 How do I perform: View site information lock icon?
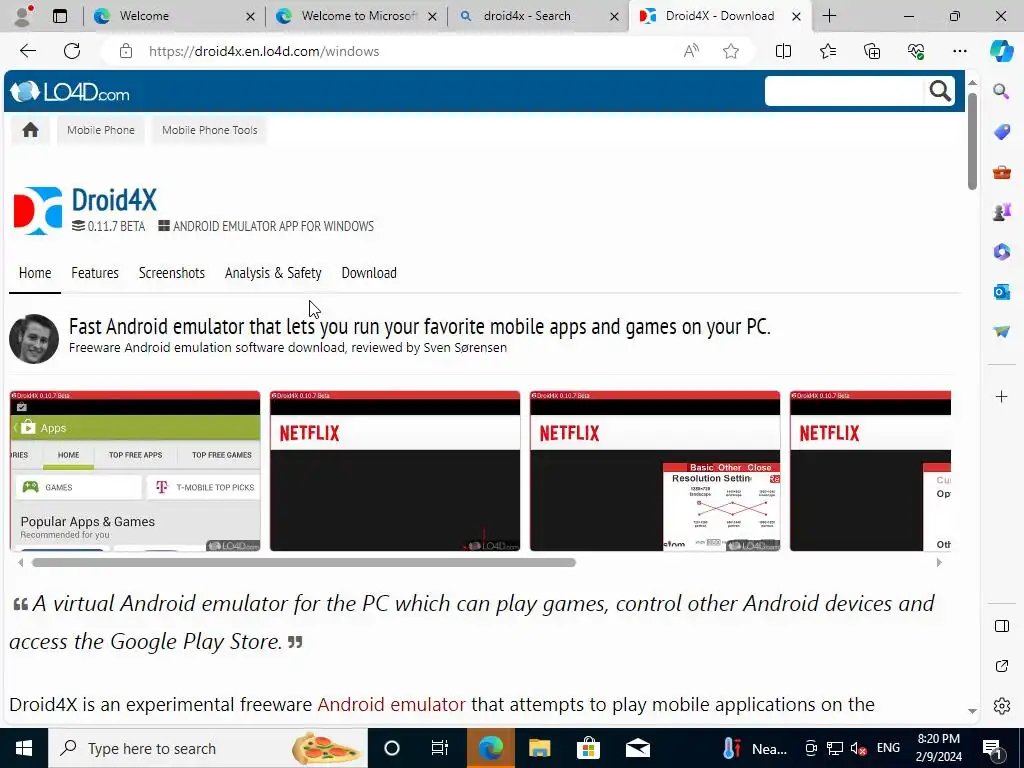[126, 51]
